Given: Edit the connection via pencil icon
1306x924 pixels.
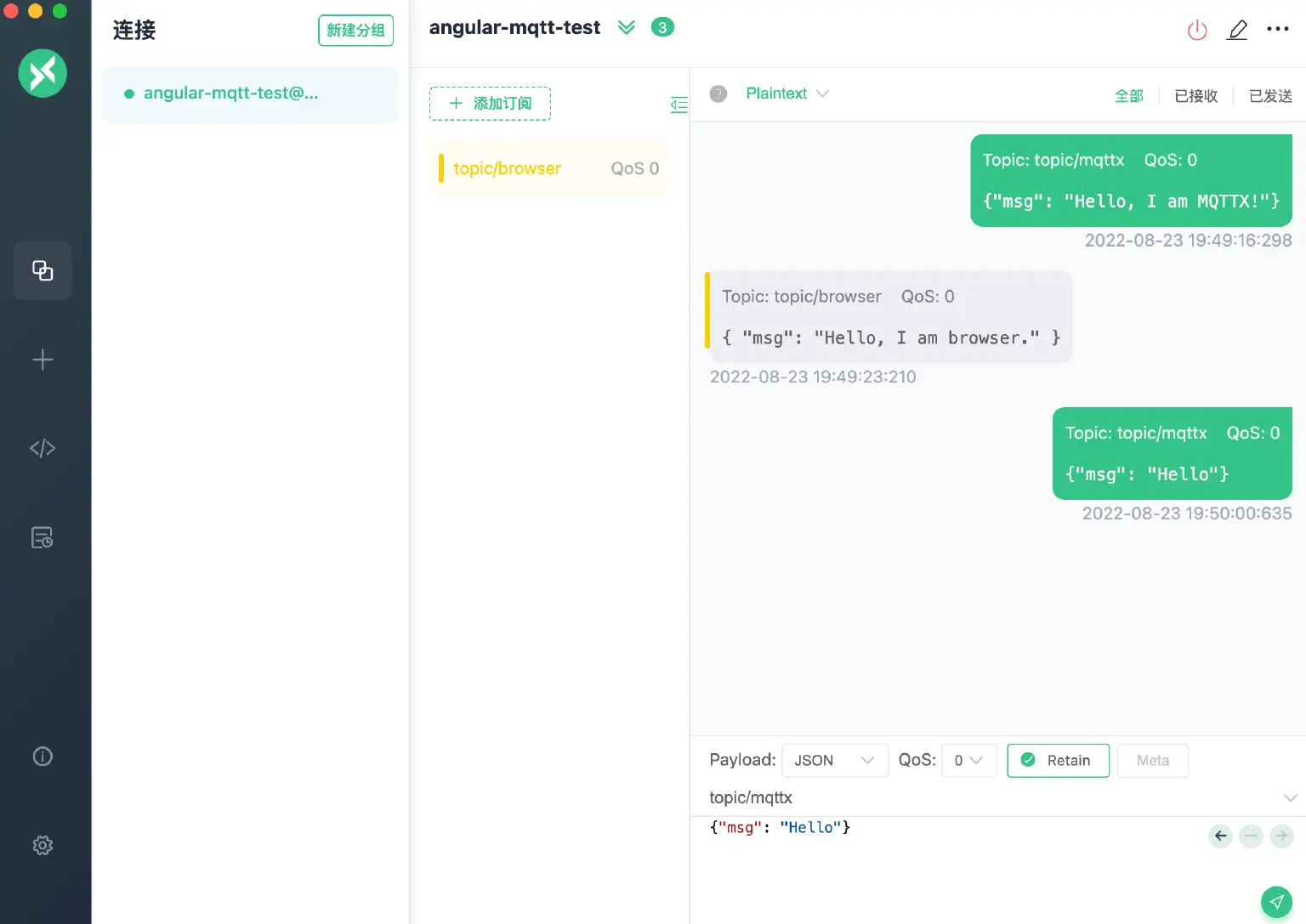Looking at the screenshot, I should (1237, 29).
